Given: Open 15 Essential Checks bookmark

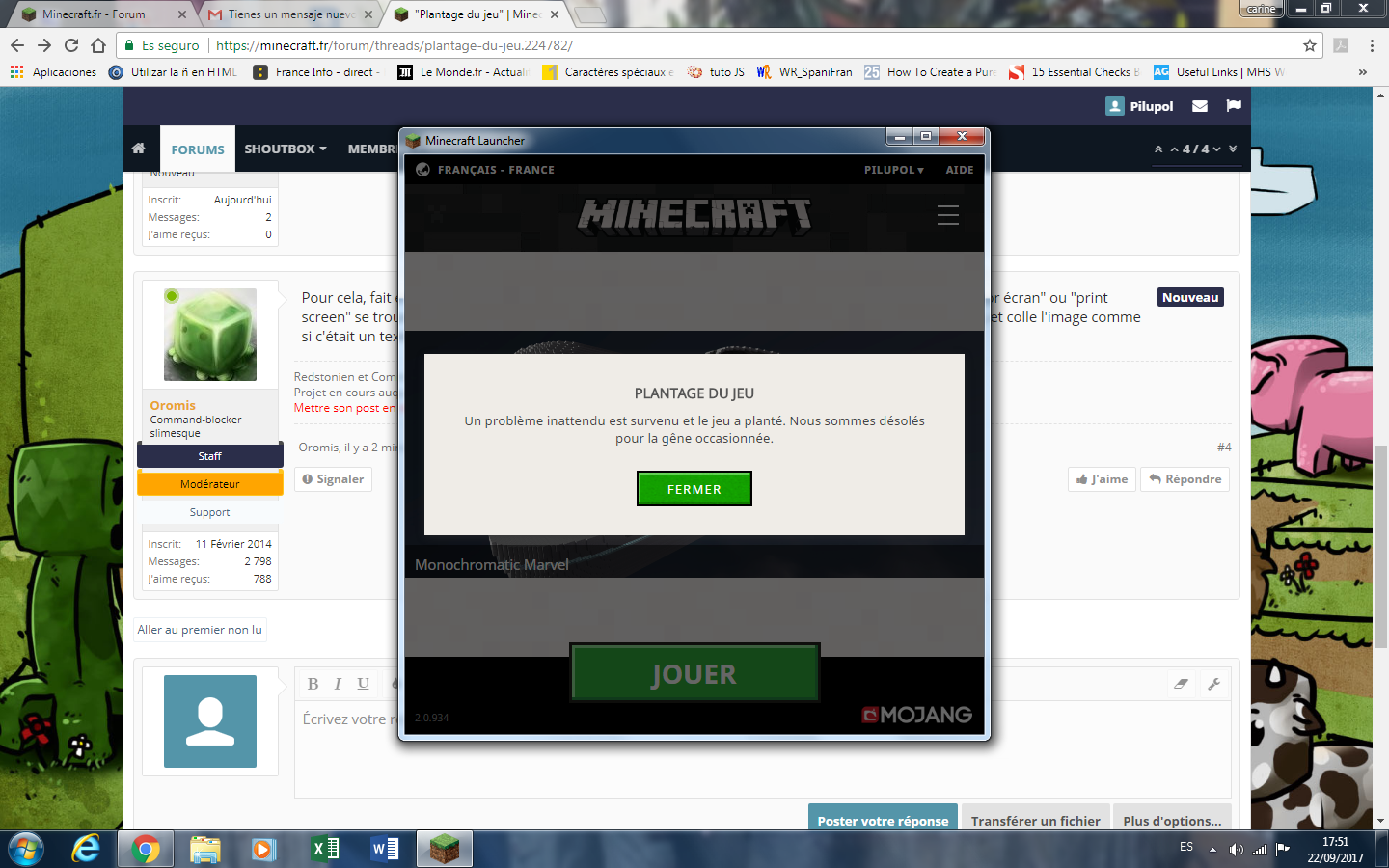Looking at the screenshot, I should [x=1074, y=72].
